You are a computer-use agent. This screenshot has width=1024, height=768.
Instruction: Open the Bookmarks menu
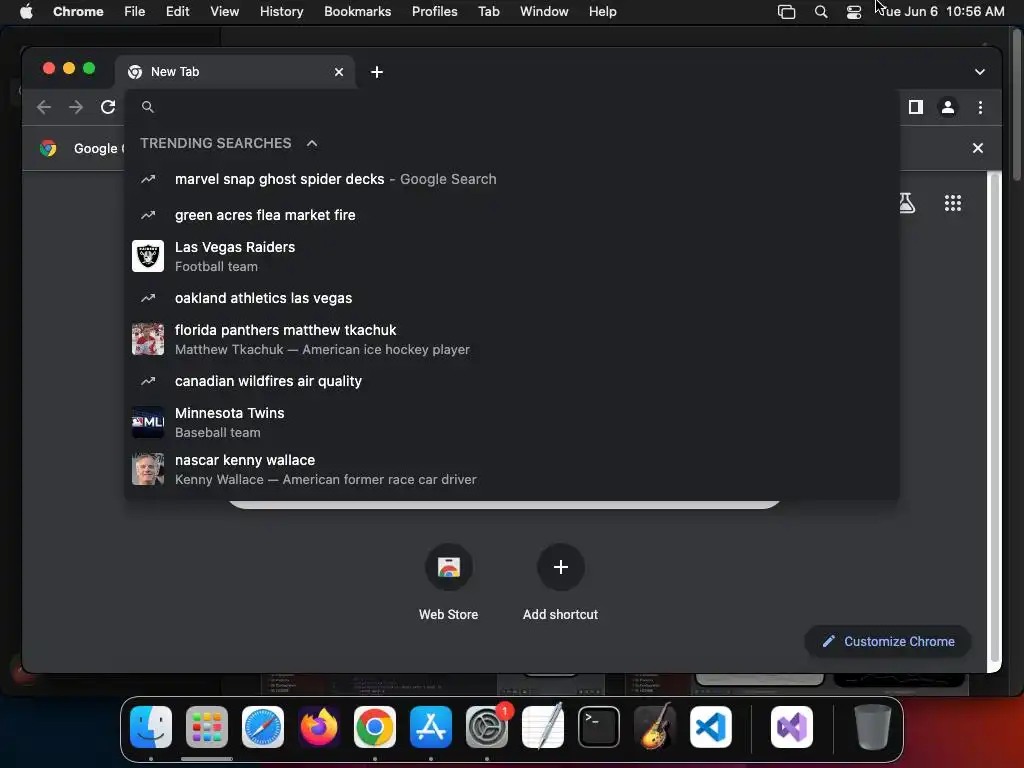coord(357,12)
